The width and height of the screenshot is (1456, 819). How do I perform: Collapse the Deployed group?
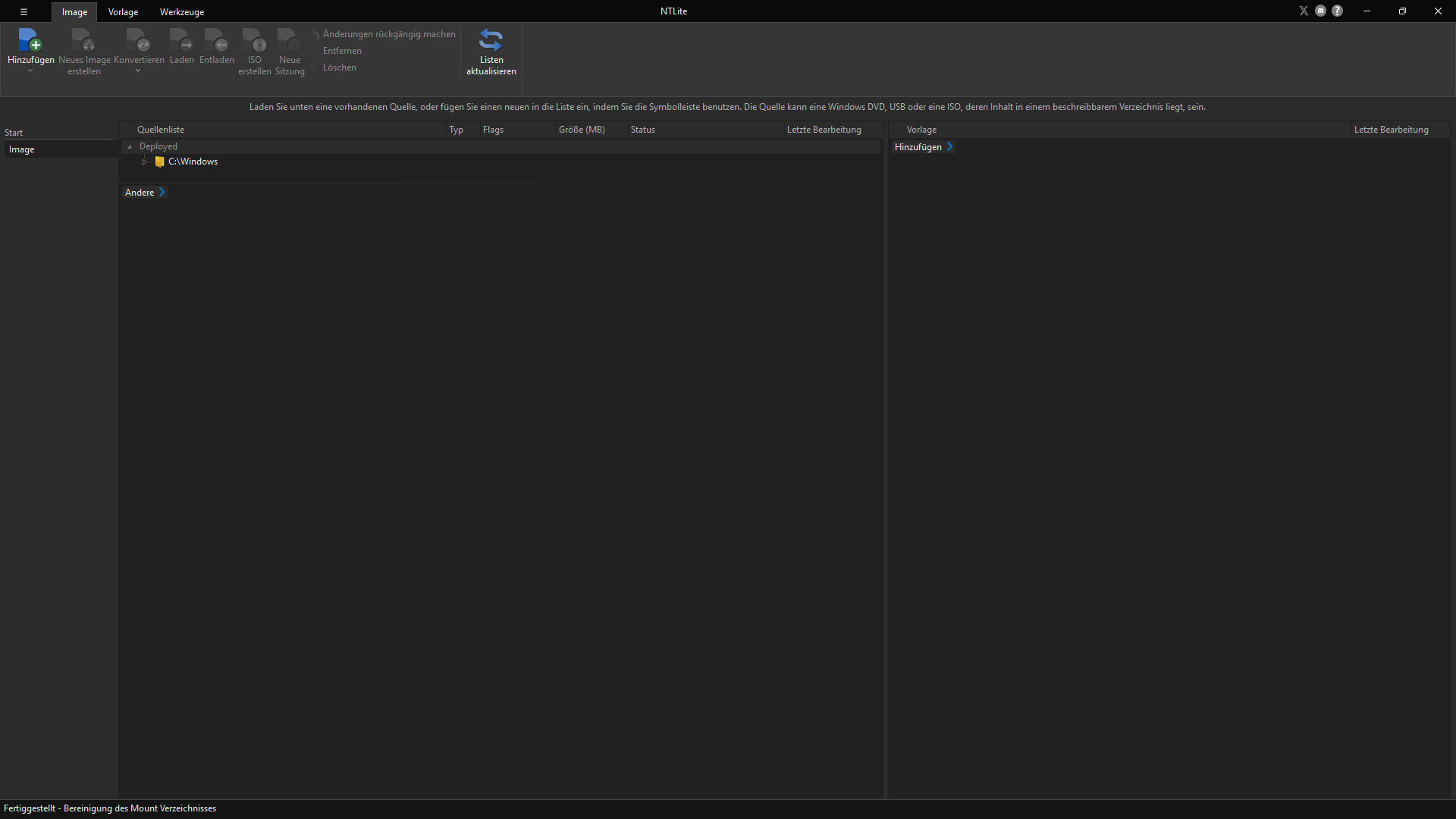click(130, 146)
